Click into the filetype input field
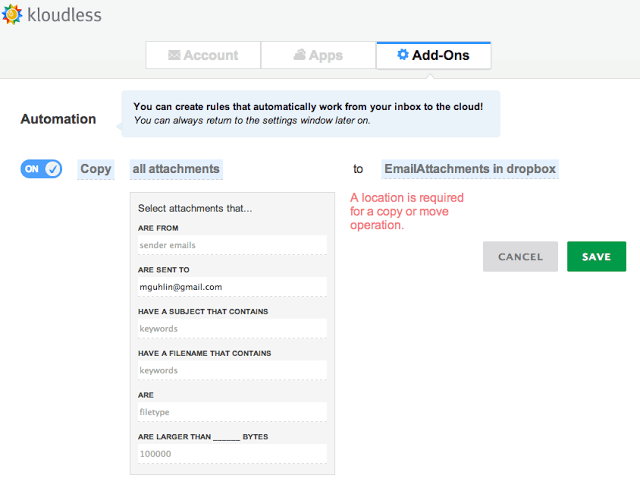 (232, 412)
